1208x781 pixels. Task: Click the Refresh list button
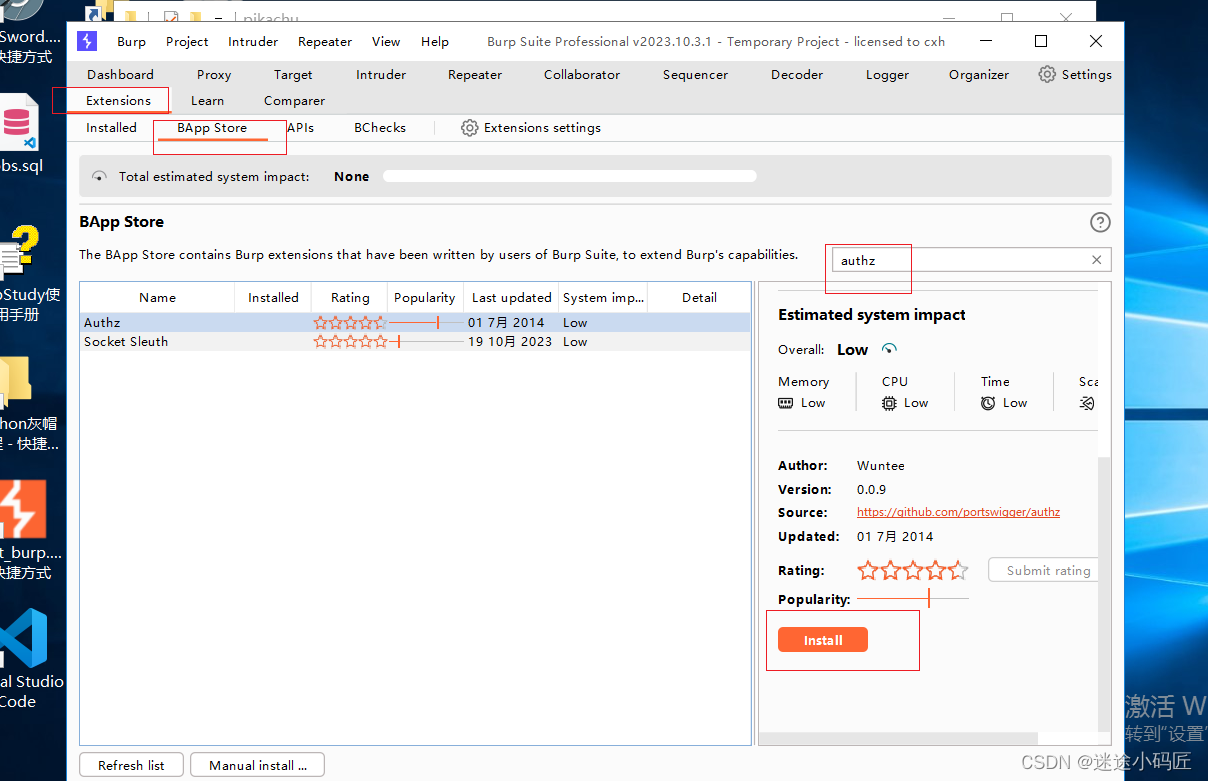tap(131, 765)
